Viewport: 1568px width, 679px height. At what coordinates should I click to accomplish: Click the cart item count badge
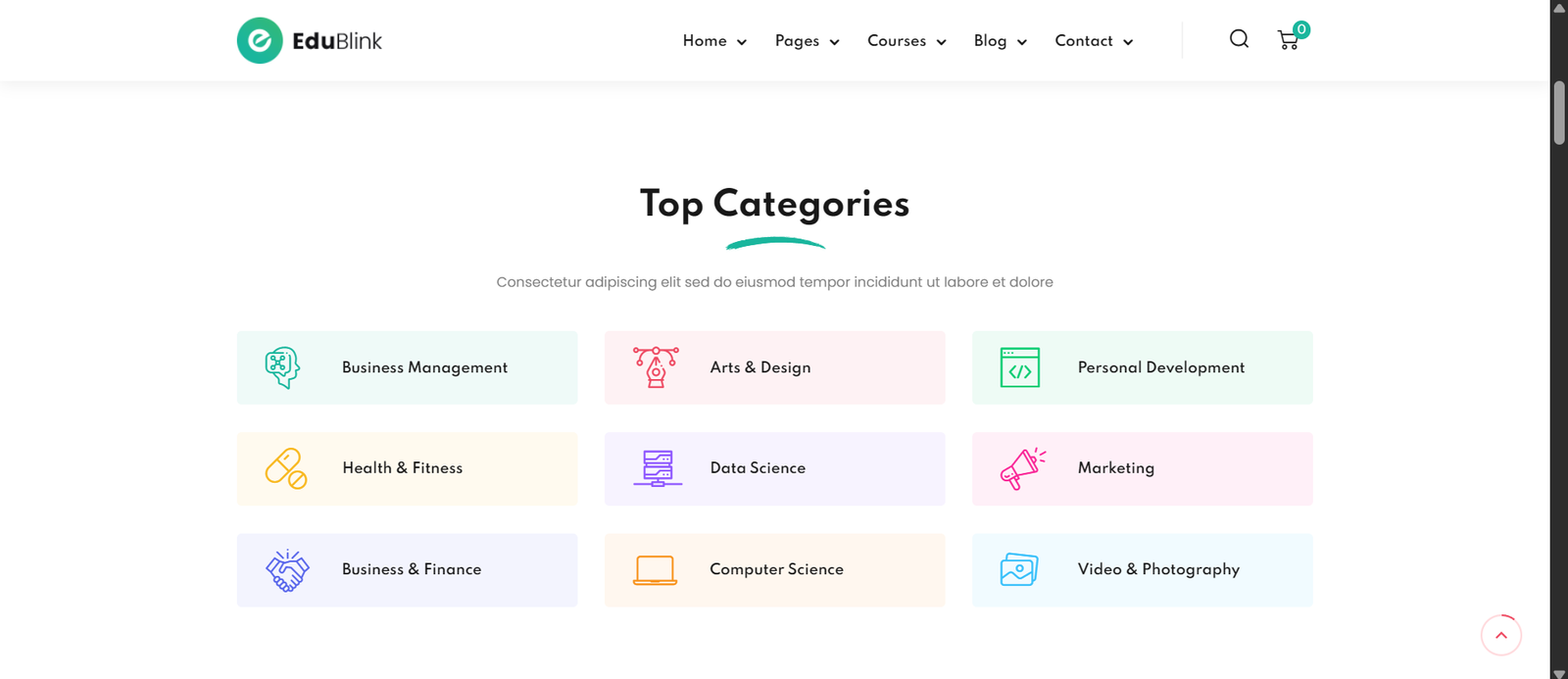pos(1300,29)
